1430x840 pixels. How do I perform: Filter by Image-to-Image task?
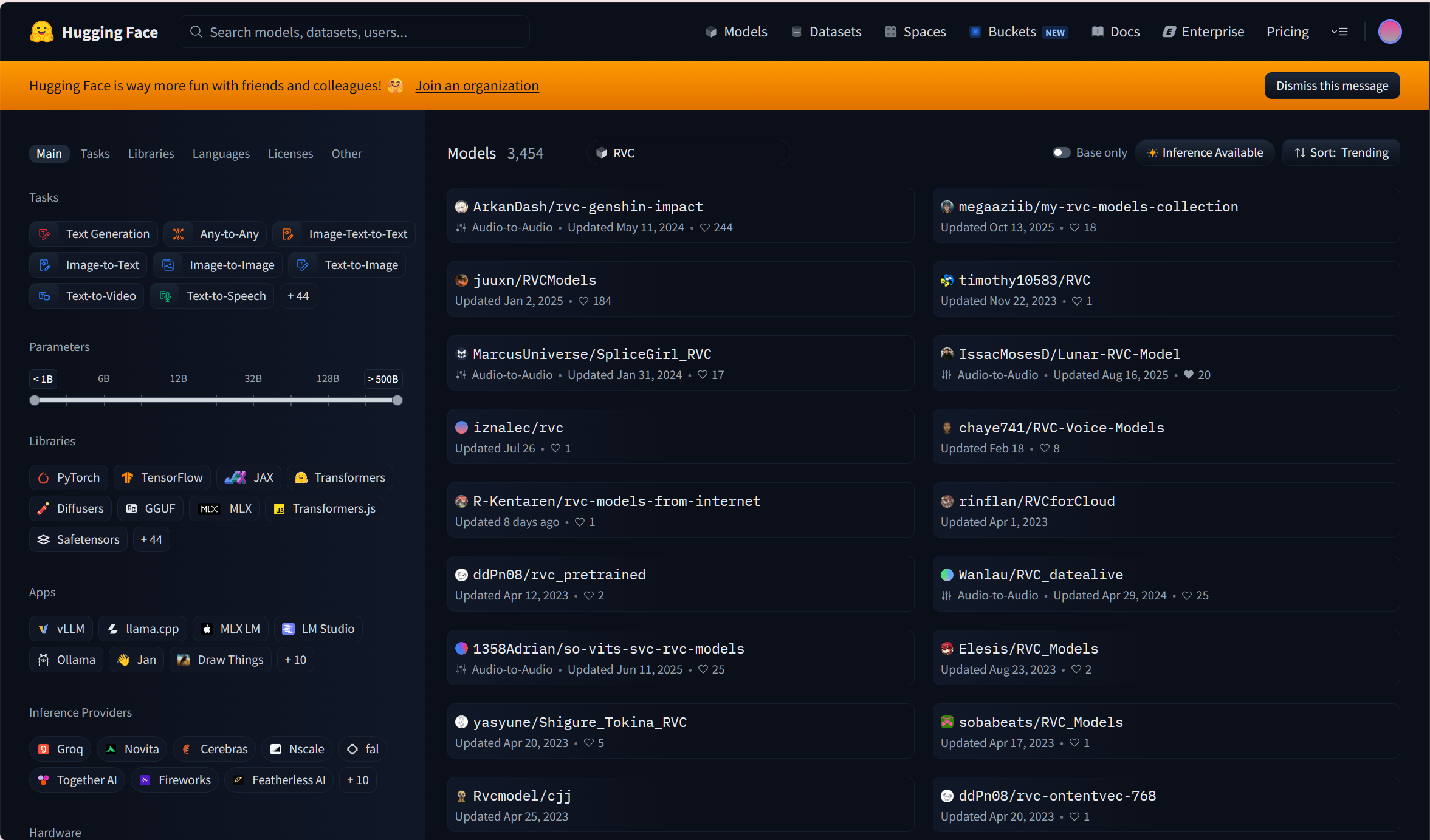coord(218,265)
